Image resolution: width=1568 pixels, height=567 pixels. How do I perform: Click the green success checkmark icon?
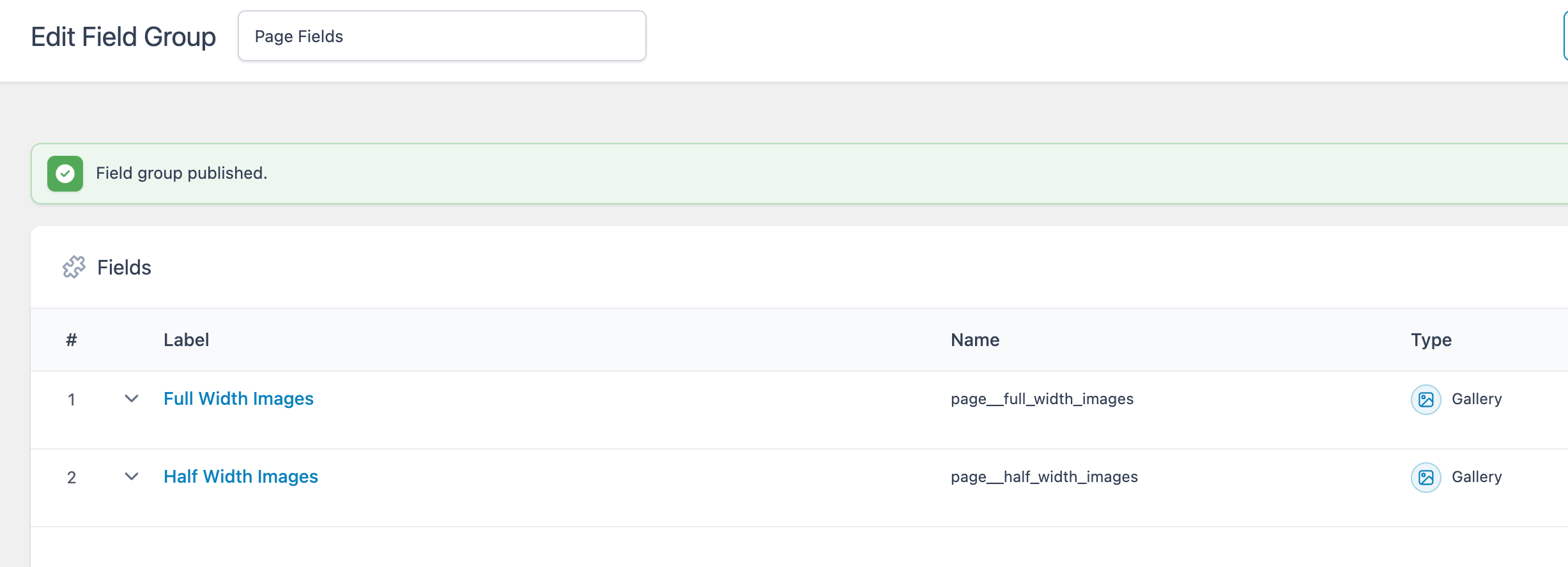click(x=65, y=174)
